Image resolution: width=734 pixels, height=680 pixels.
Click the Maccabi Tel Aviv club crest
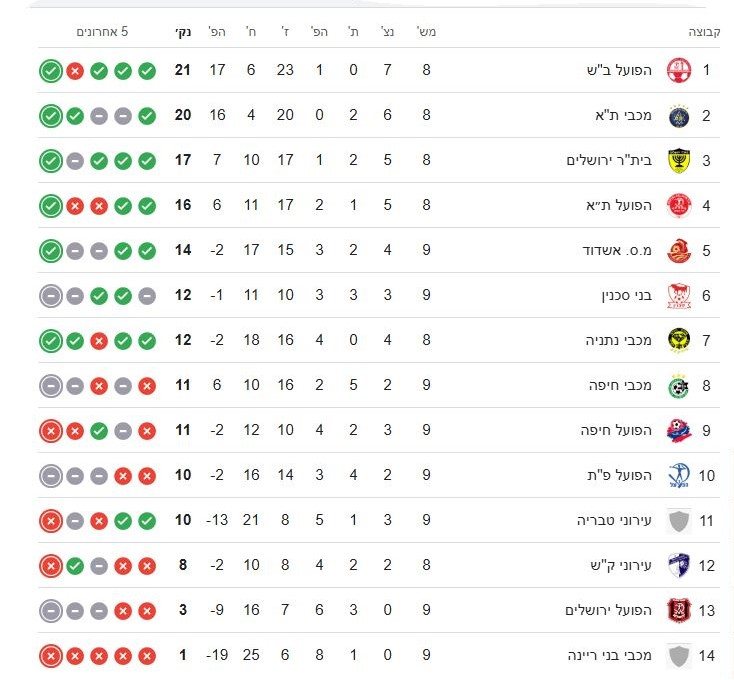tap(679, 116)
